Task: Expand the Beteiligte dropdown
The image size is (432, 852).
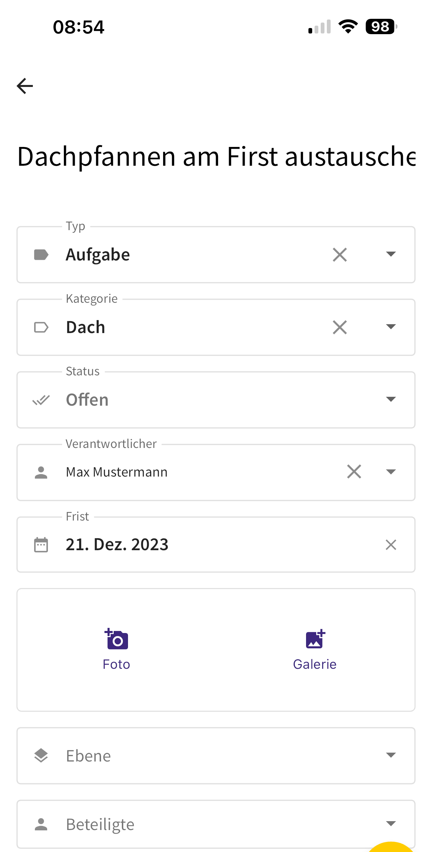Action: coord(216,824)
